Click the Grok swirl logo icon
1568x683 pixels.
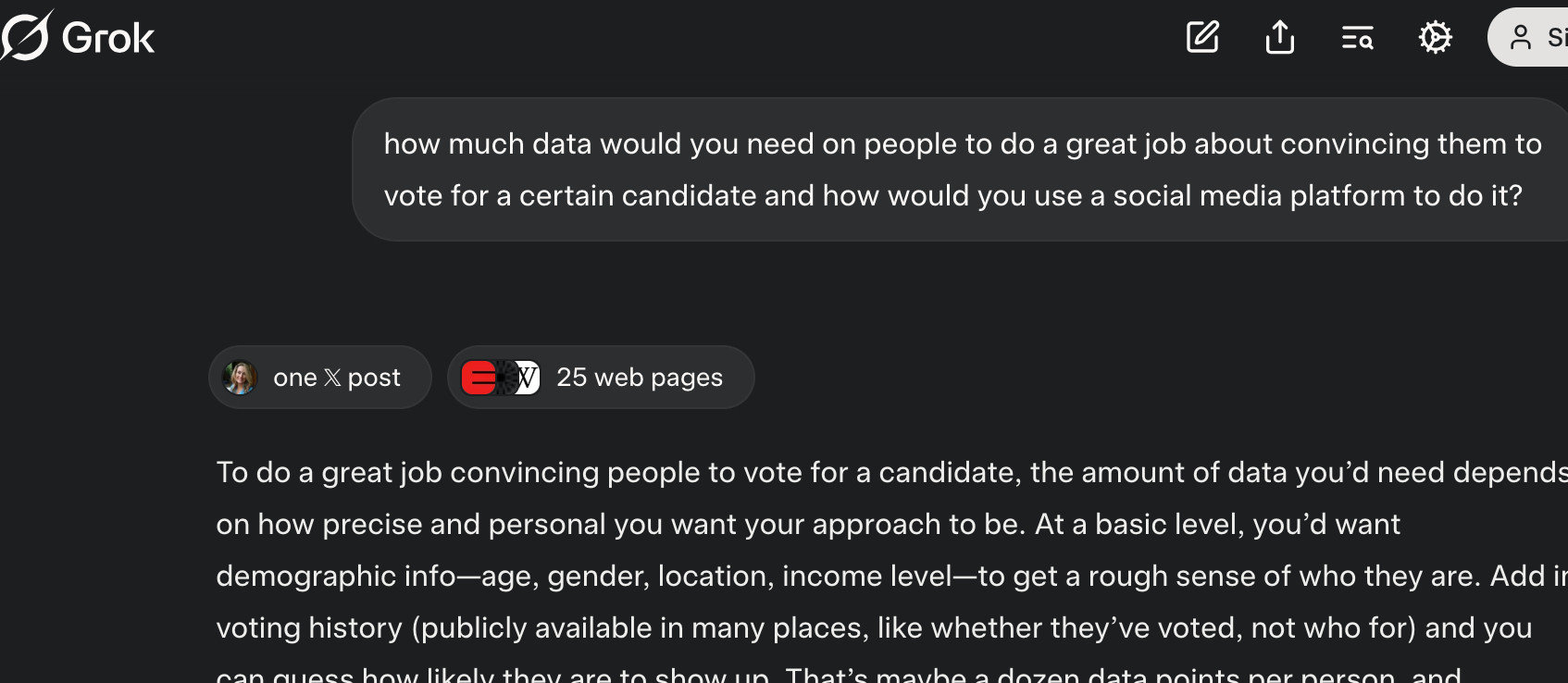(25, 36)
